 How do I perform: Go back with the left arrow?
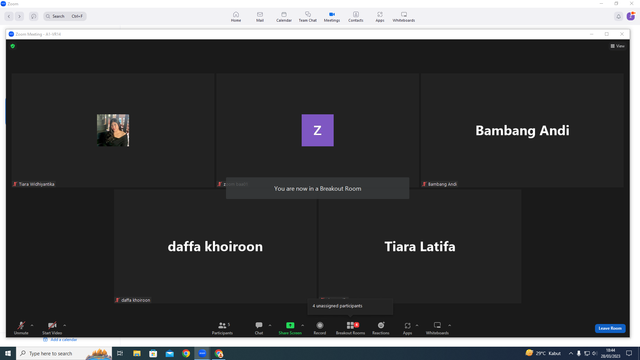click(x=9, y=16)
